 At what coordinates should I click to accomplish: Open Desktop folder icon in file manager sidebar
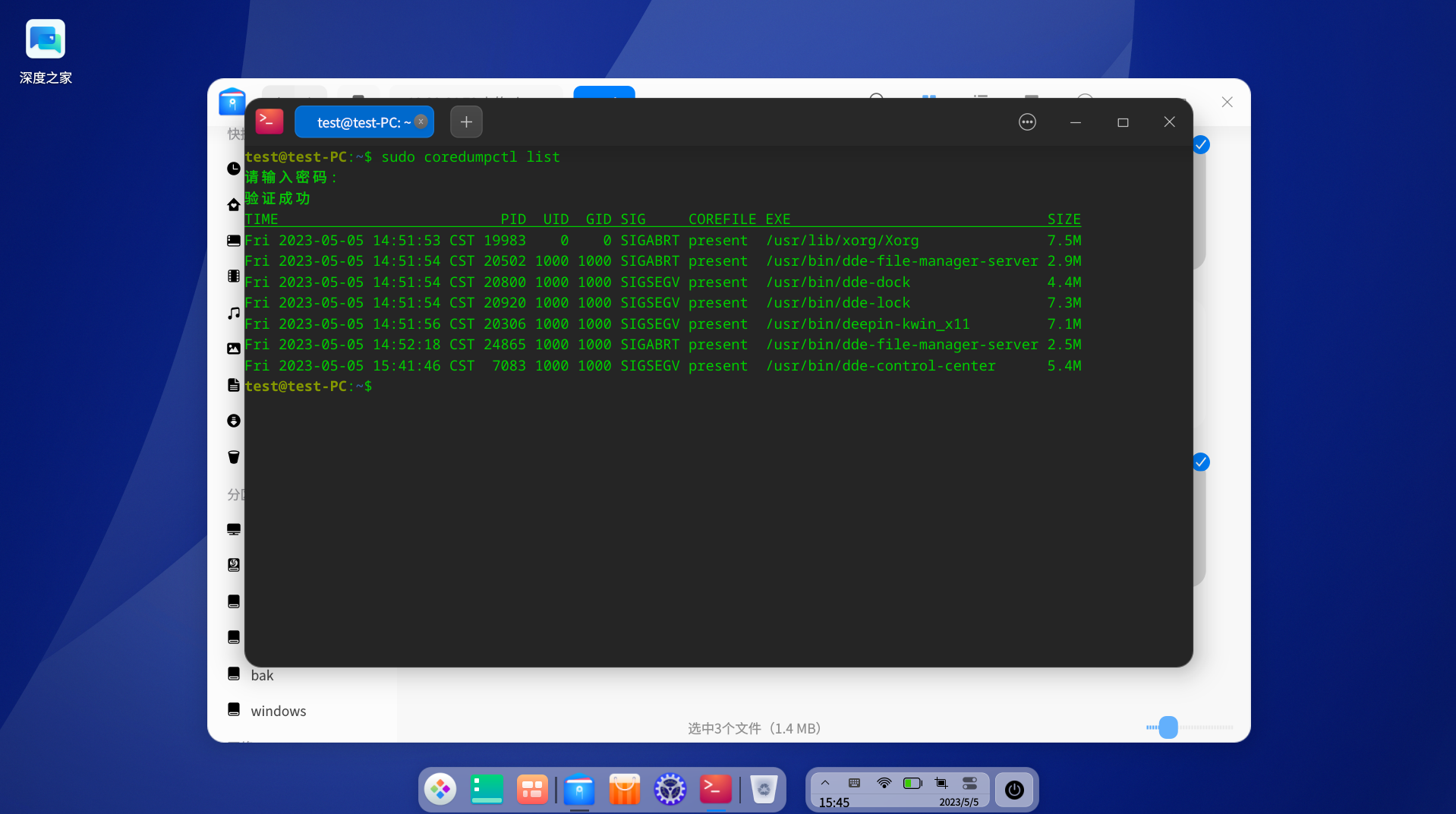234,241
